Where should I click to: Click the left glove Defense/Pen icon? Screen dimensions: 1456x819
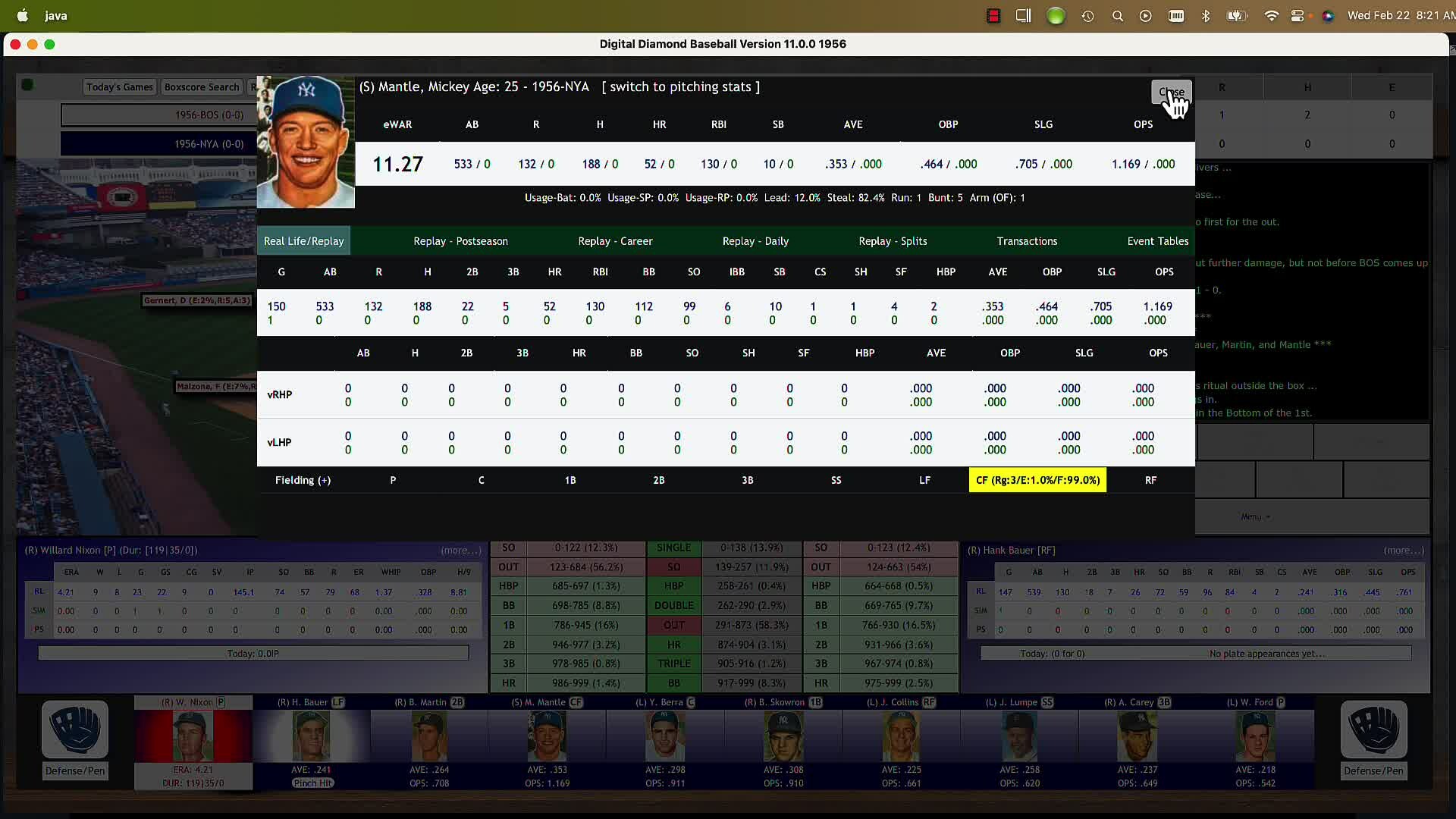(75, 730)
